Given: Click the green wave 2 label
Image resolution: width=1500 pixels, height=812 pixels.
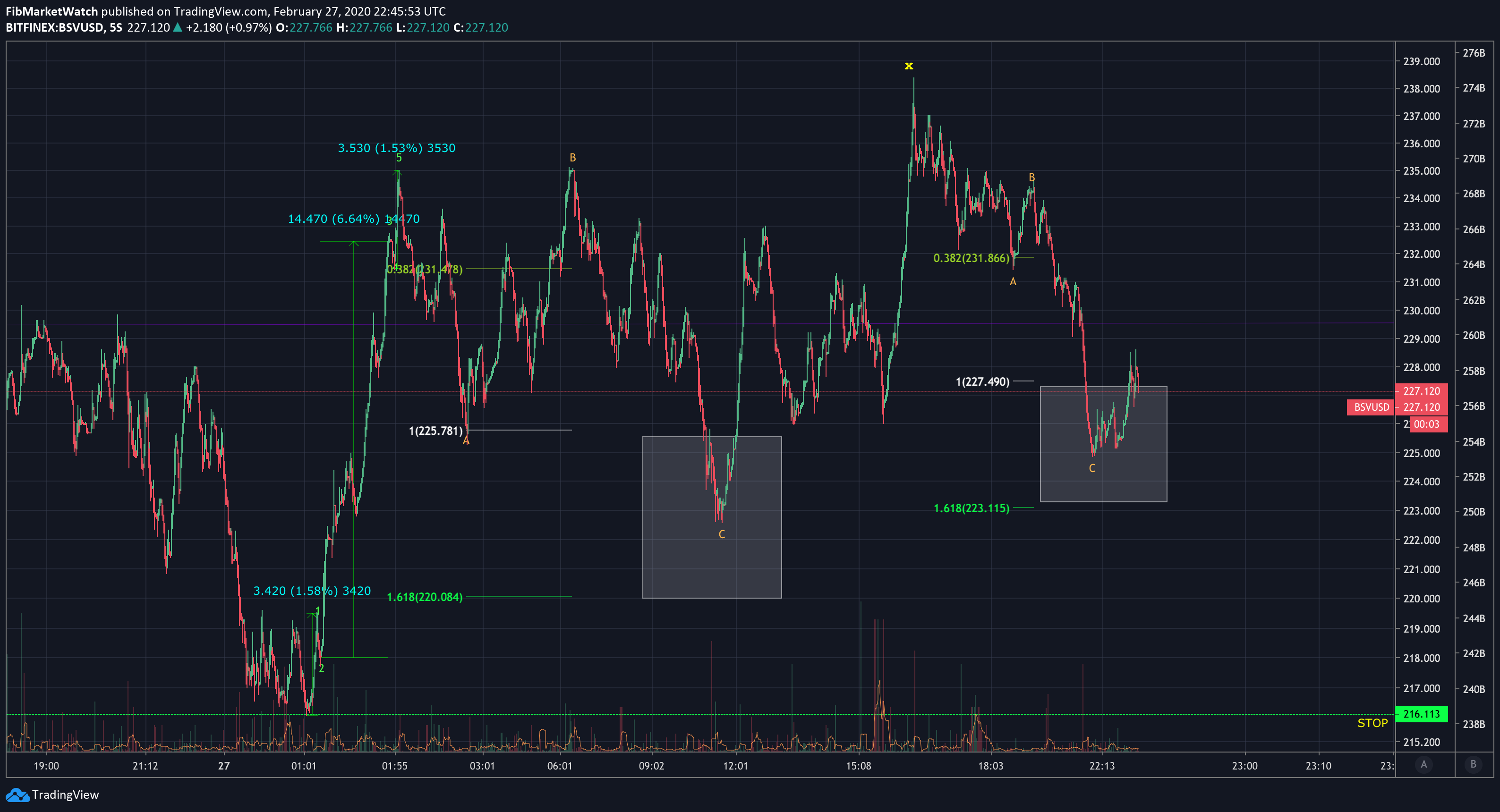Looking at the screenshot, I should 321,668.
